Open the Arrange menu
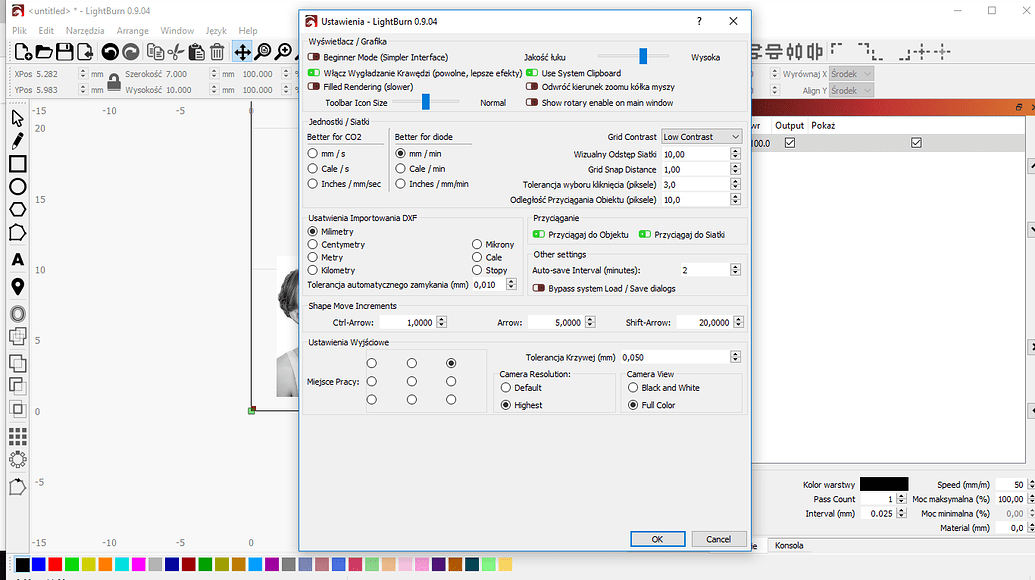The height and width of the screenshot is (580, 1035). pos(133,30)
